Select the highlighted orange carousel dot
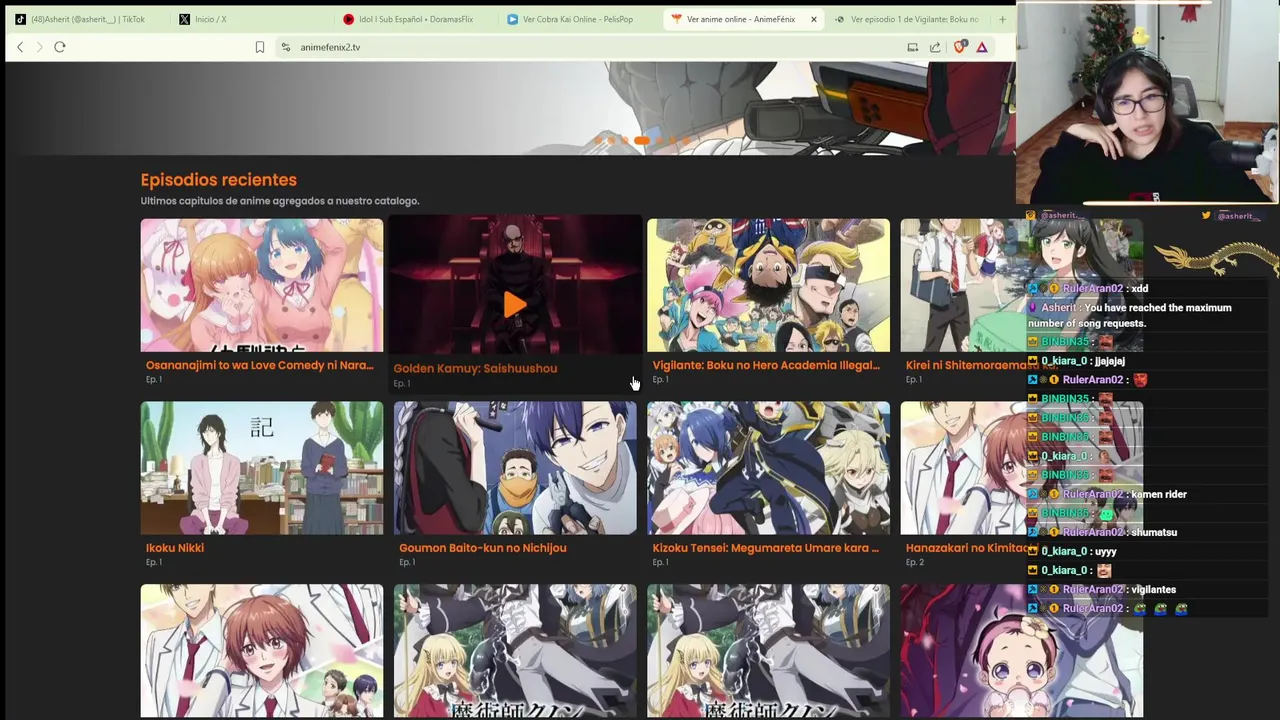 coord(641,141)
